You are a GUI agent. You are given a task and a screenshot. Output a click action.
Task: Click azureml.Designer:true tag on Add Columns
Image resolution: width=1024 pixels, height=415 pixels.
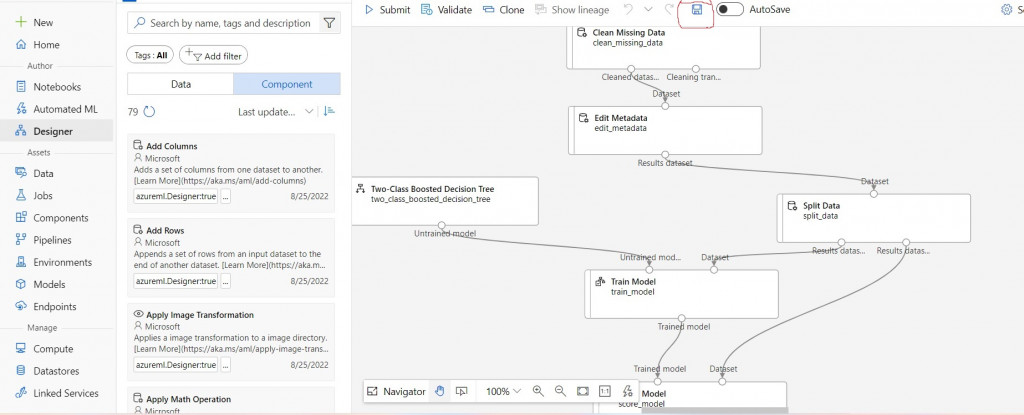(x=176, y=196)
